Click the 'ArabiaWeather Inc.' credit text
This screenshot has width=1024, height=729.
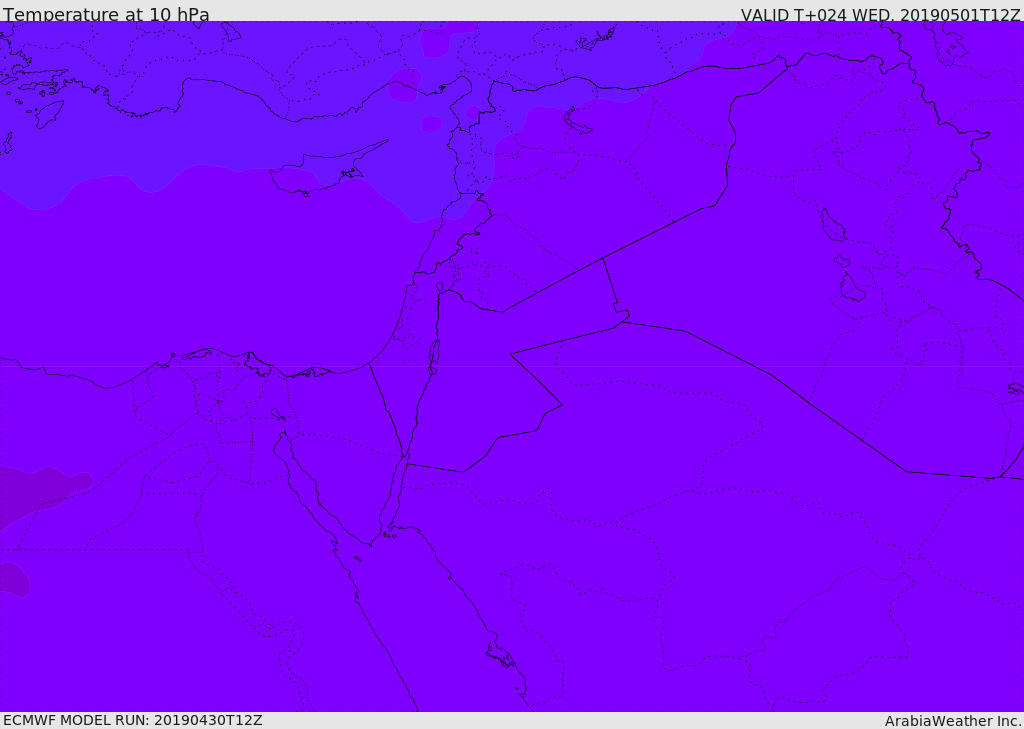(954, 721)
